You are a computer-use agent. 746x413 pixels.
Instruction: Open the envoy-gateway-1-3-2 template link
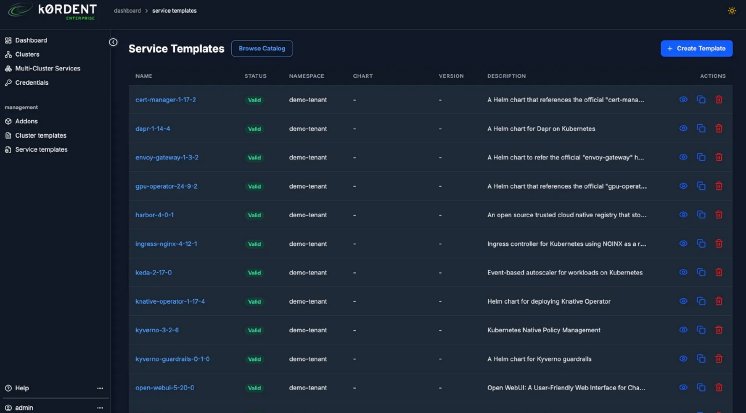pos(167,157)
